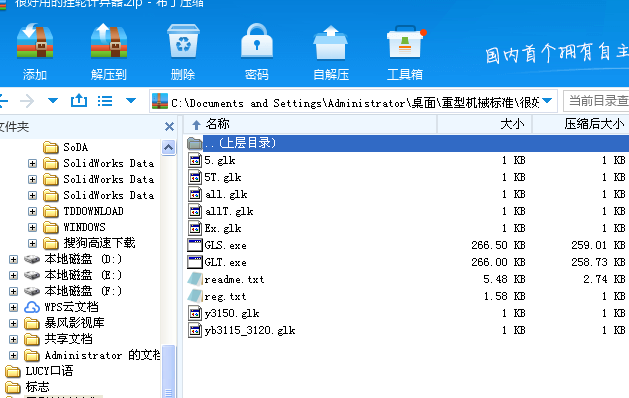This screenshot has height=398, width=629.
Task: Click the 5.48 KB size value
Action: click(x=504, y=279)
